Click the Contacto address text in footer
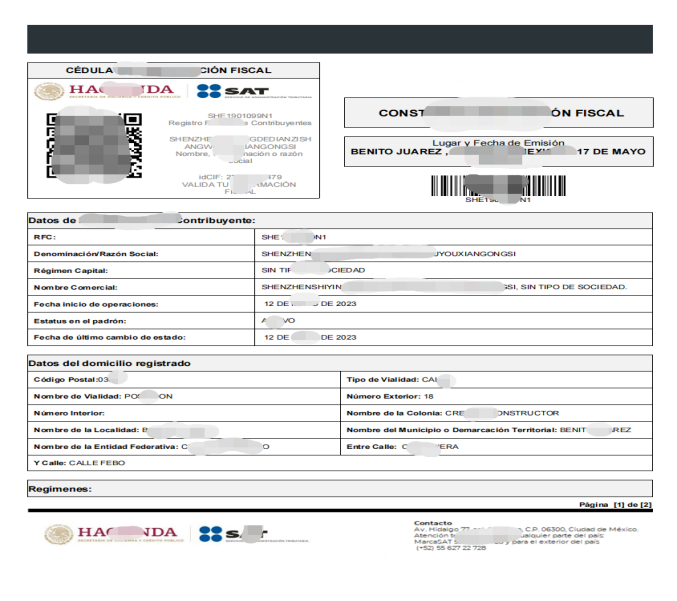The width and height of the screenshot is (677, 601). (526, 535)
